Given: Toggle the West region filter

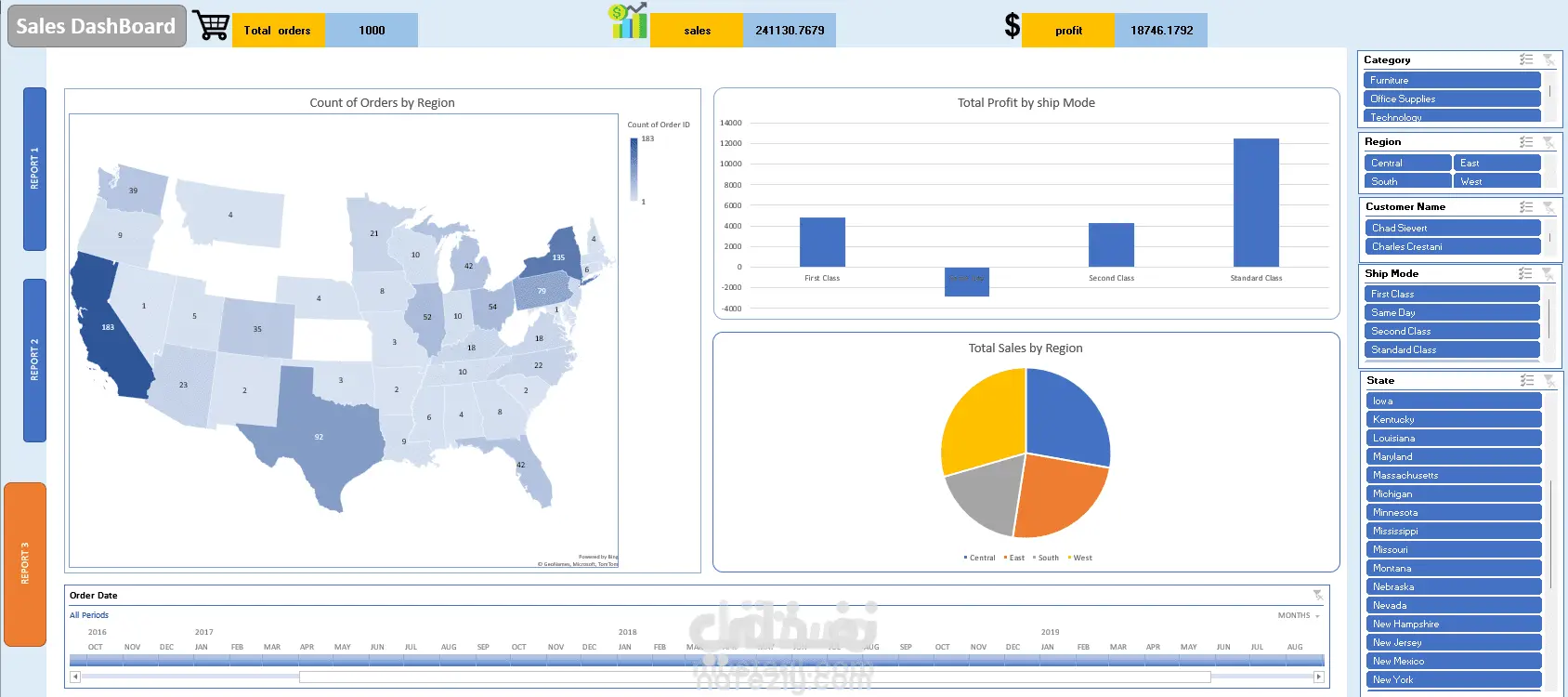Looking at the screenshot, I should (x=1497, y=181).
